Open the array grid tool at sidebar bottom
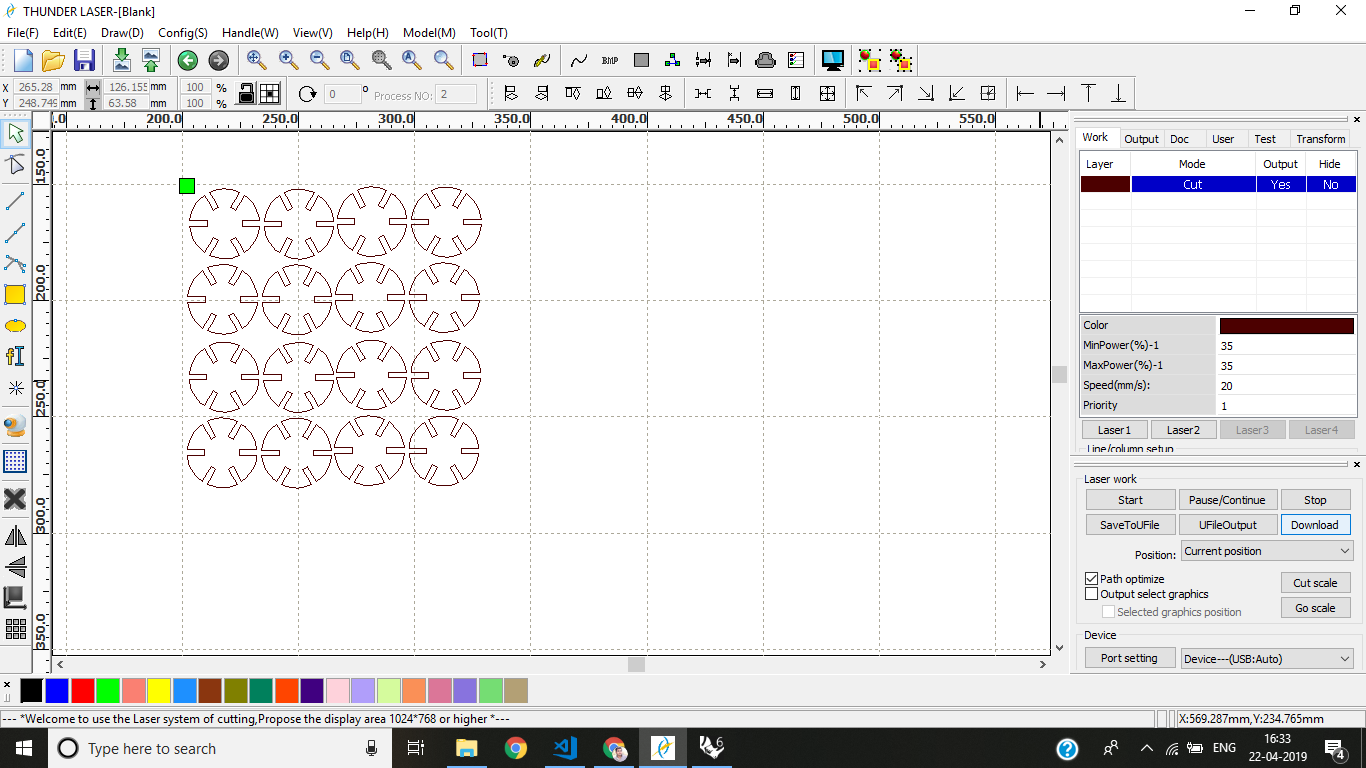1366x768 pixels. click(x=15, y=629)
